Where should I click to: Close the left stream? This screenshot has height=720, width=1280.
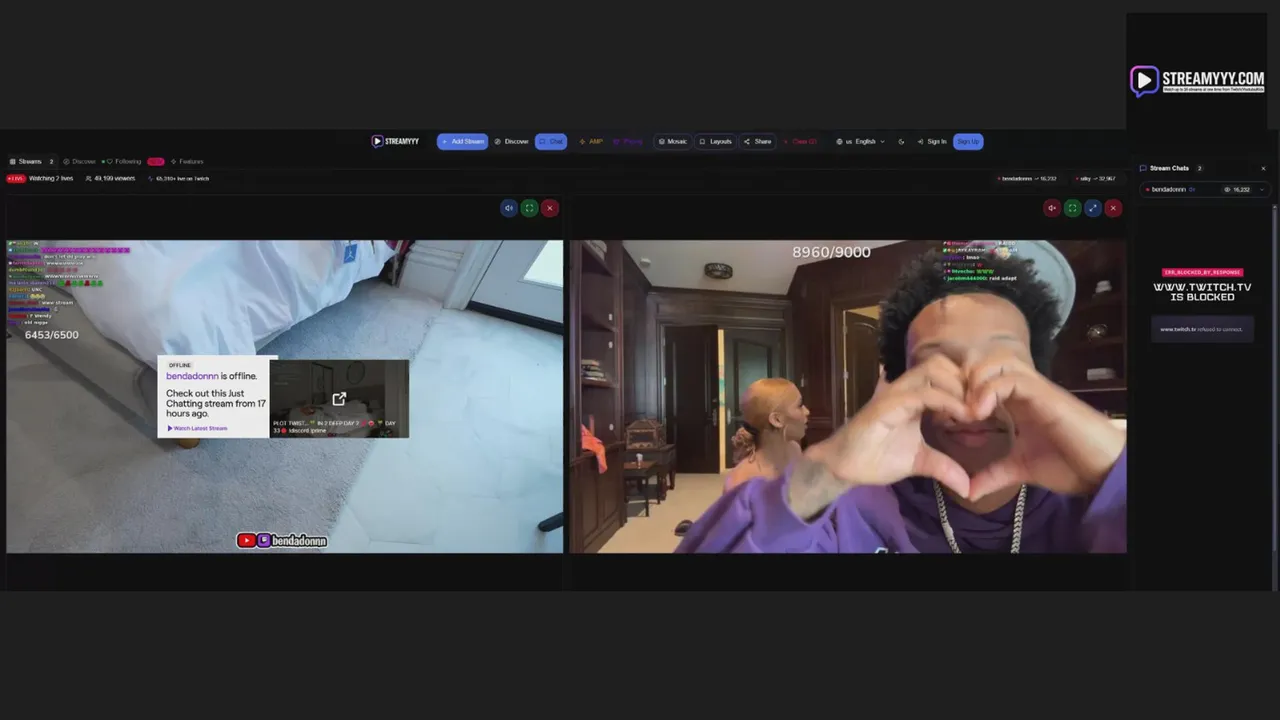click(x=549, y=208)
